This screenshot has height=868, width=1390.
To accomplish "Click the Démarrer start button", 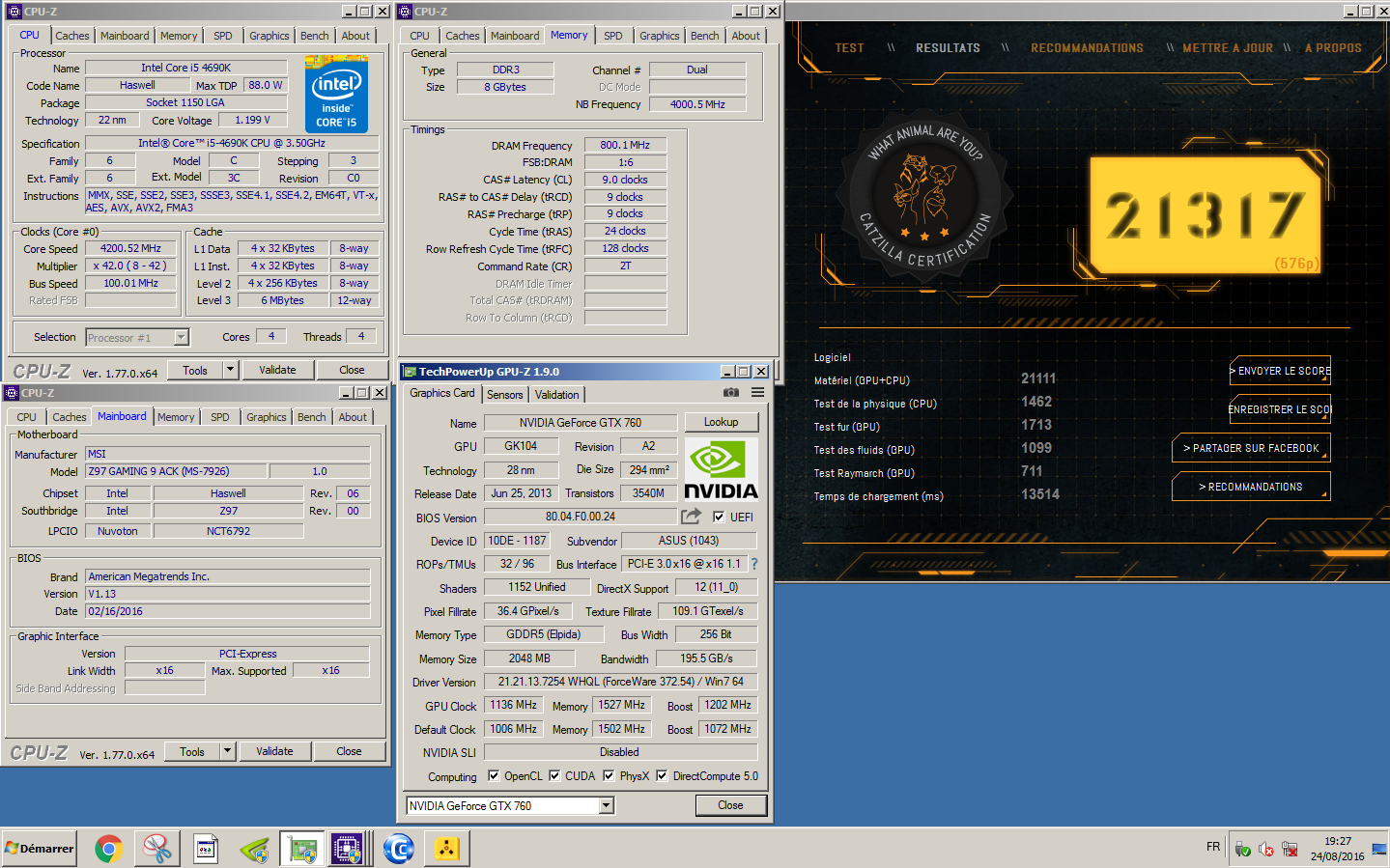I will (x=40, y=849).
